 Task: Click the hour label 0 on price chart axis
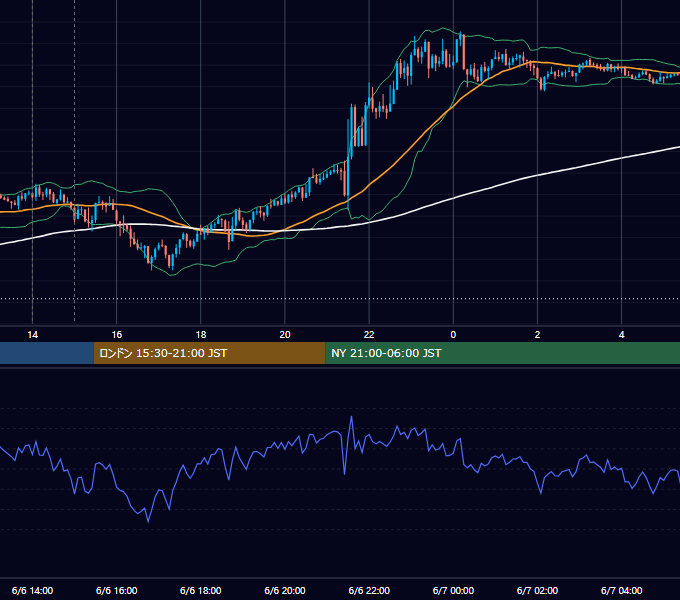click(453, 335)
